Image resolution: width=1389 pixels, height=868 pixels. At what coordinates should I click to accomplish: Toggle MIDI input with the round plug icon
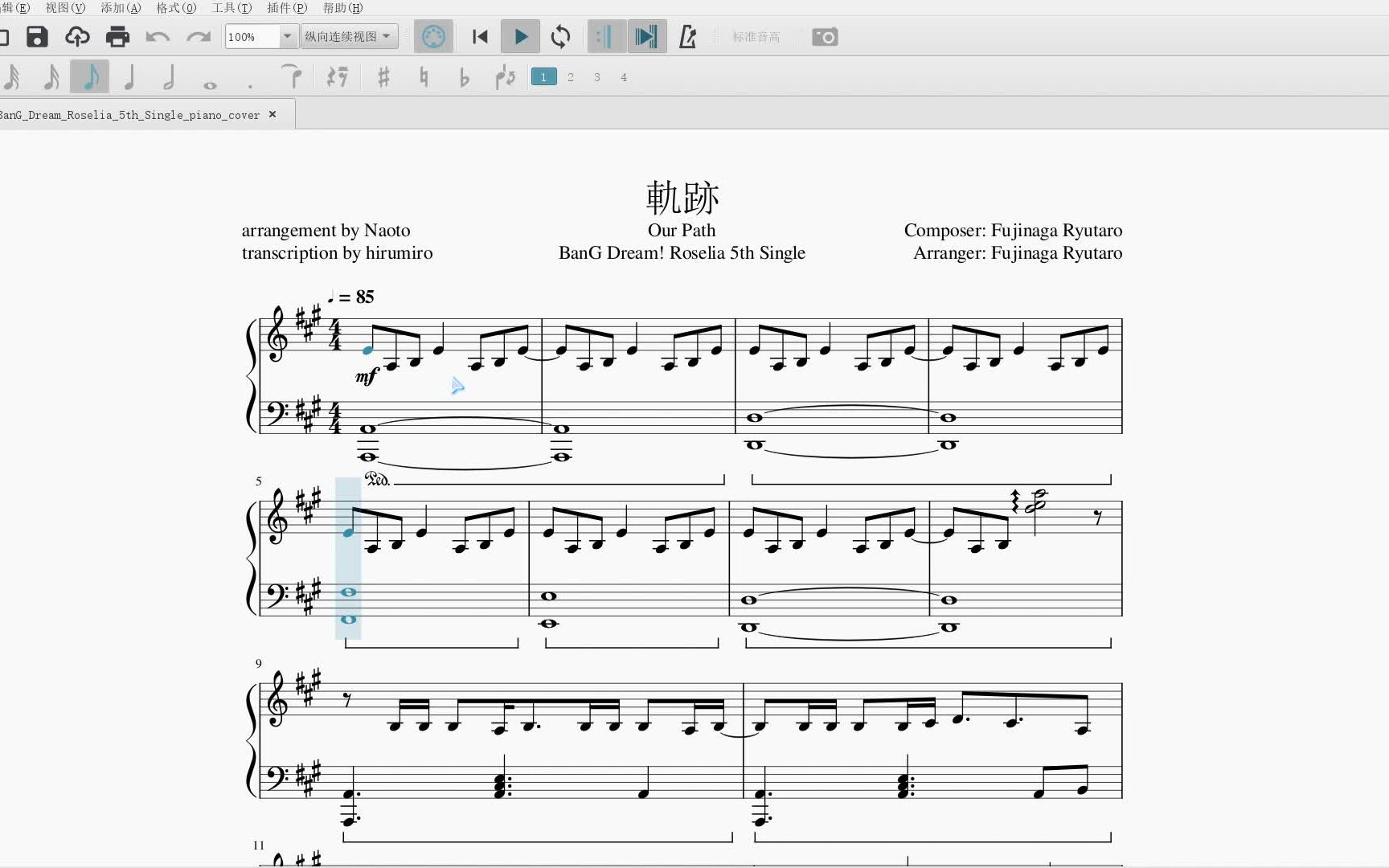(x=433, y=37)
